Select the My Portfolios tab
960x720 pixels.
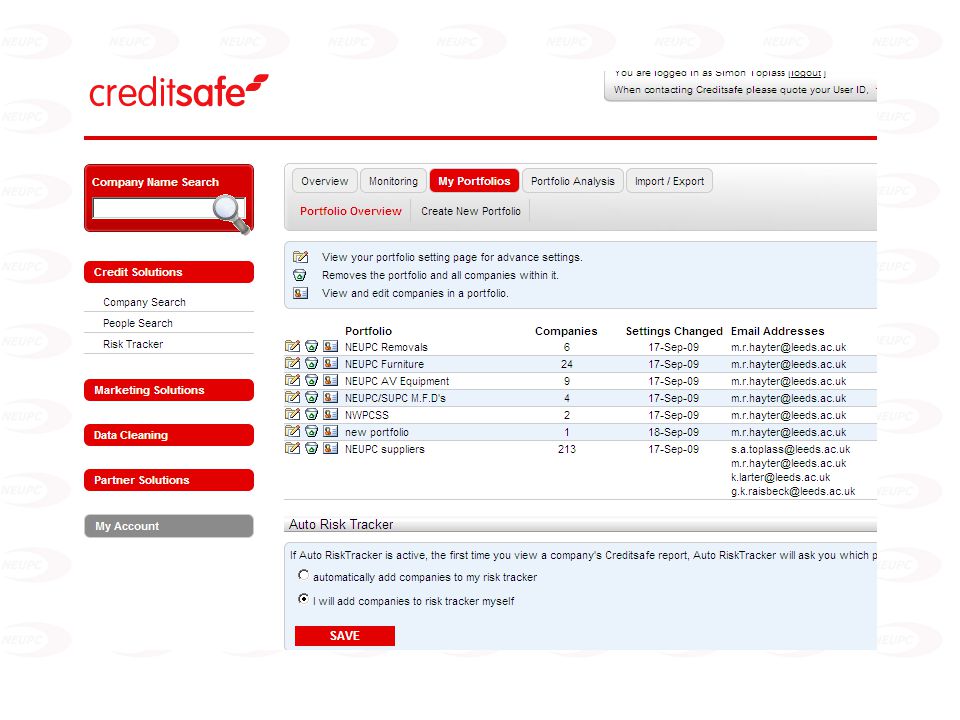[474, 181]
